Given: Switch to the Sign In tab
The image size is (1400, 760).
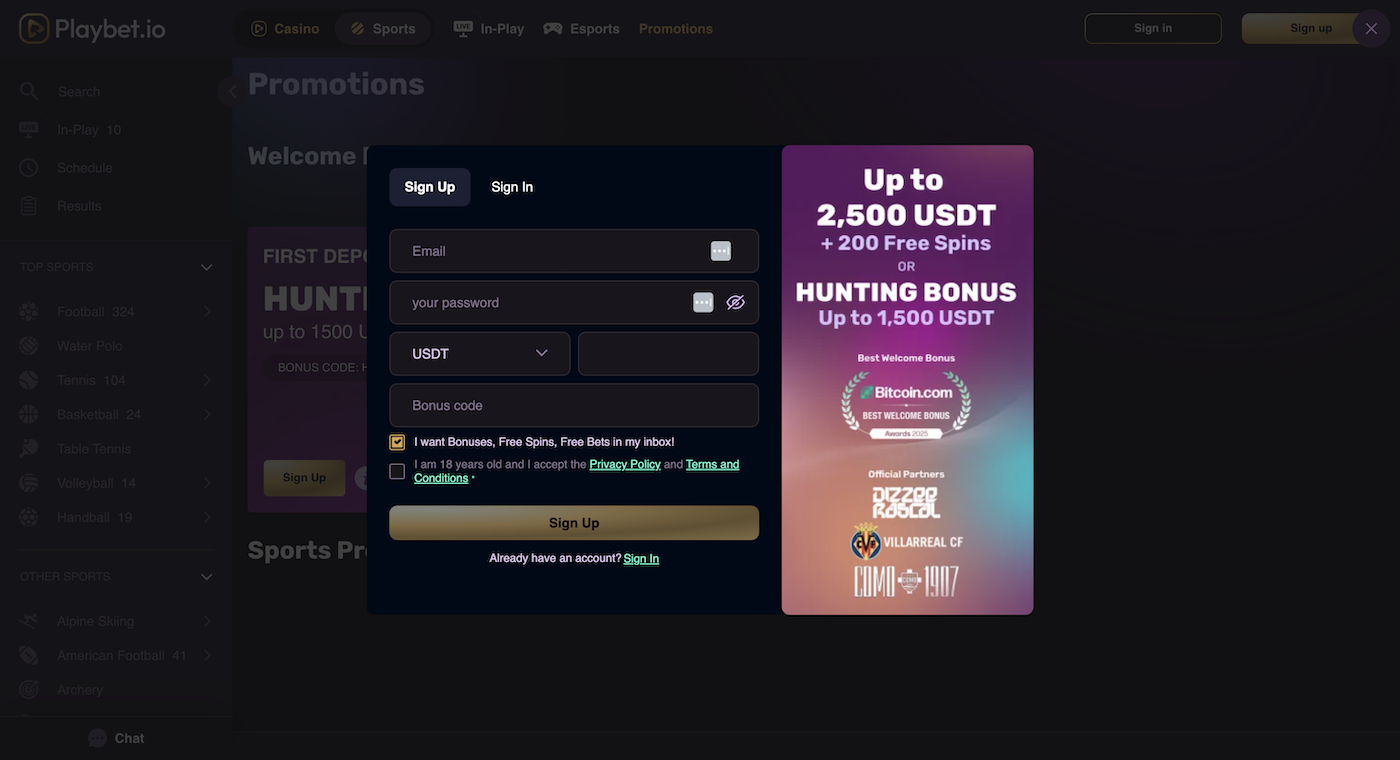Looking at the screenshot, I should coord(512,185).
